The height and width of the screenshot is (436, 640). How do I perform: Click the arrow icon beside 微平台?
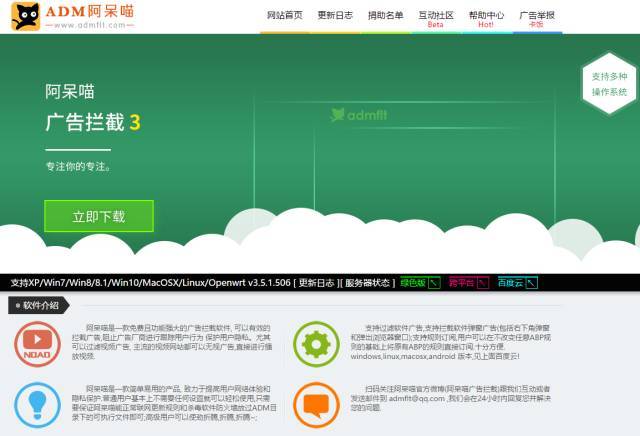pos(483,283)
